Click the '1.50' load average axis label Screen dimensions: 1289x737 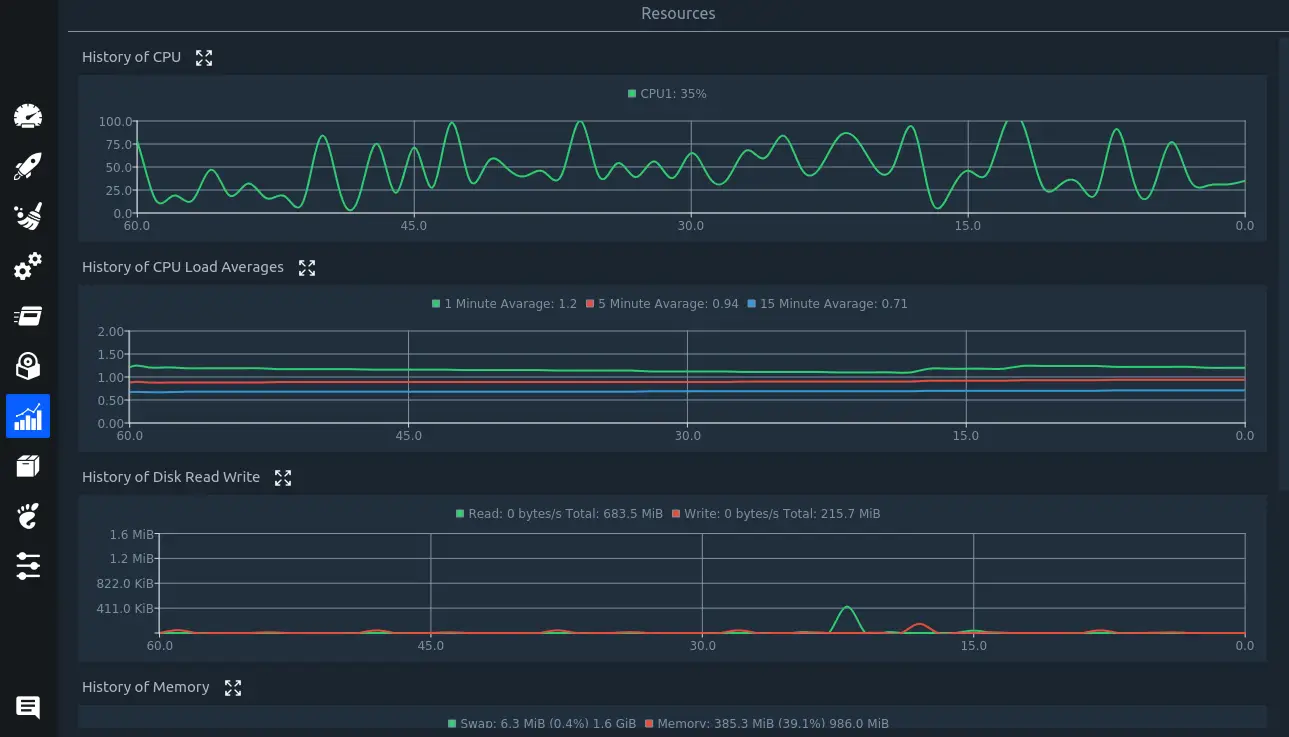[x=111, y=354]
